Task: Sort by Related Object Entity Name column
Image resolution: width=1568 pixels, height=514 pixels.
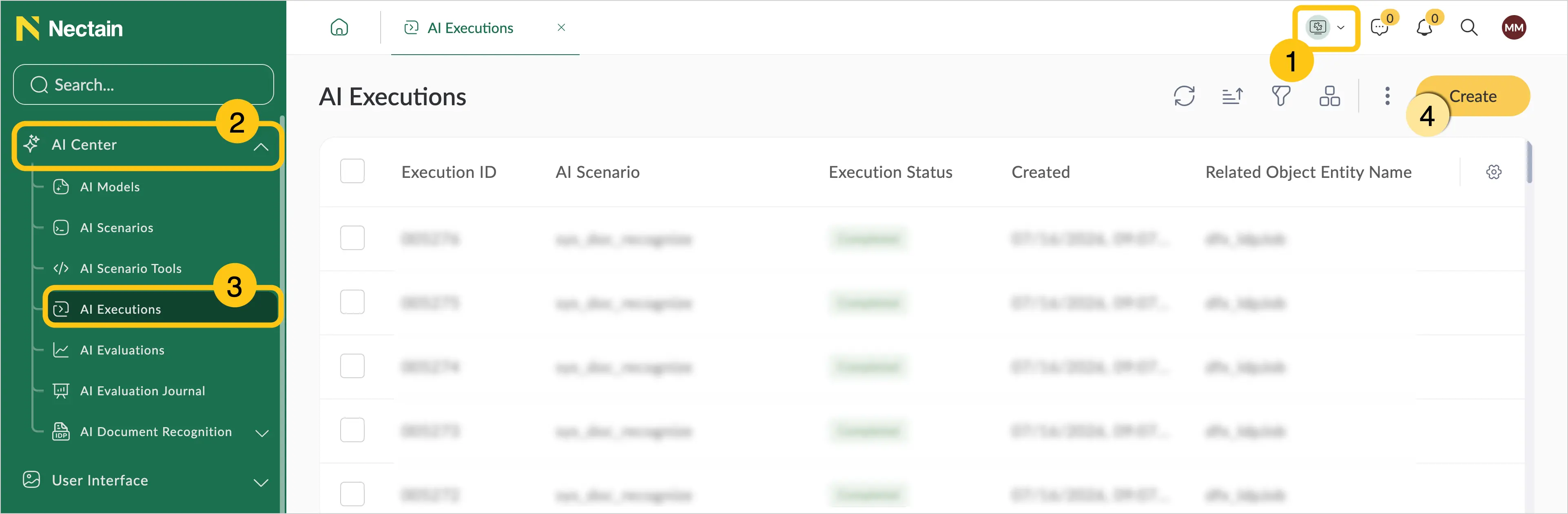Action: tap(1308, 172)
